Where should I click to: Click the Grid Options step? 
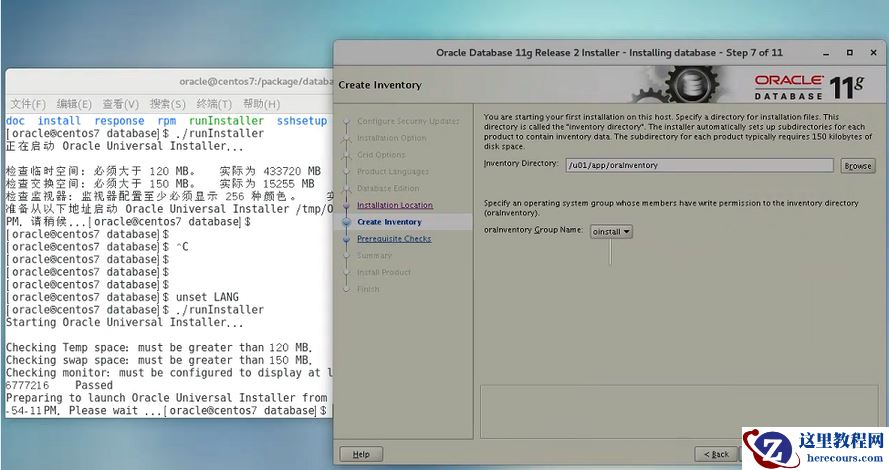coord(381,155)
